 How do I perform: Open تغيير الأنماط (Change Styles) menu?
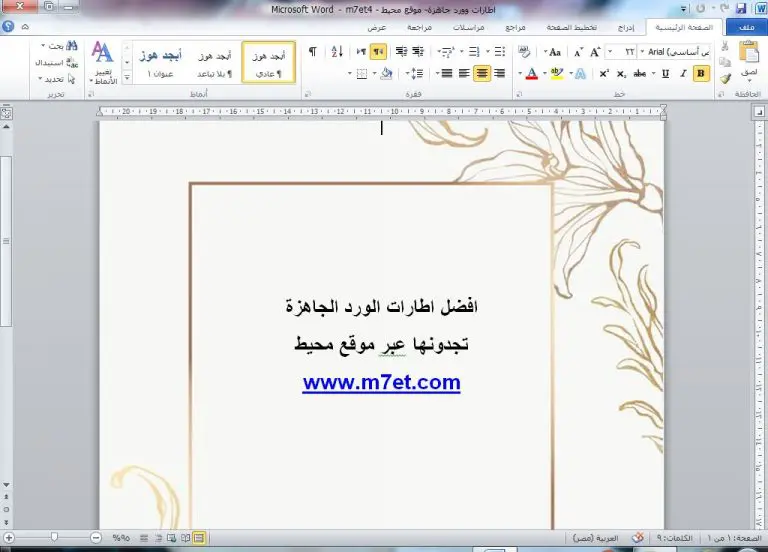103,63
